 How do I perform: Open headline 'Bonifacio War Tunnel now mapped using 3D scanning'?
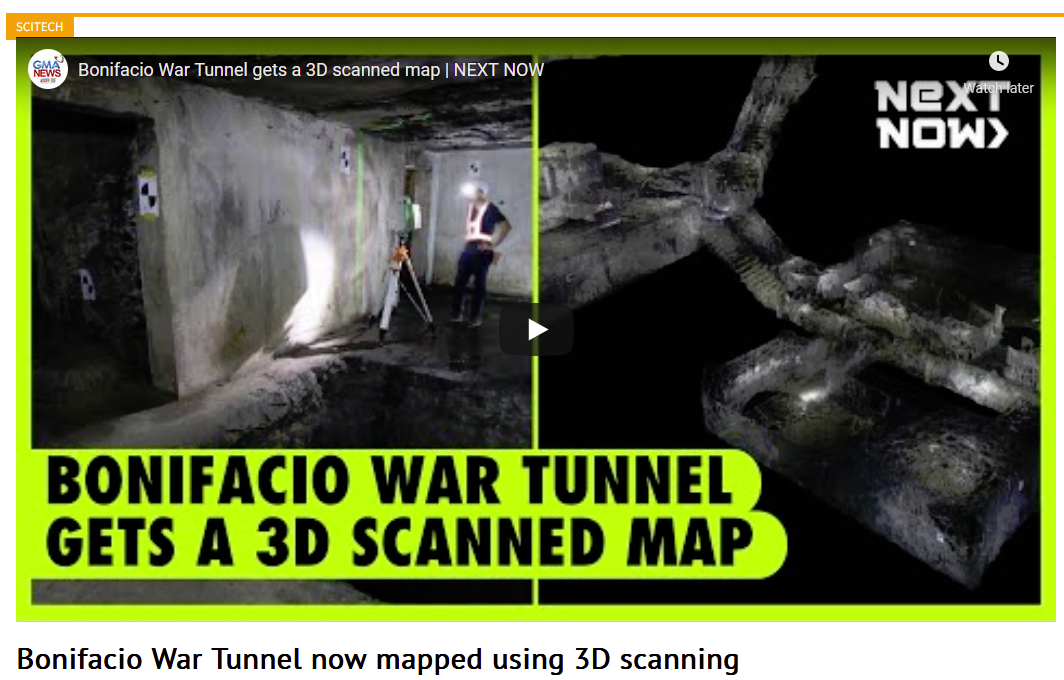(x=377, y=659)
